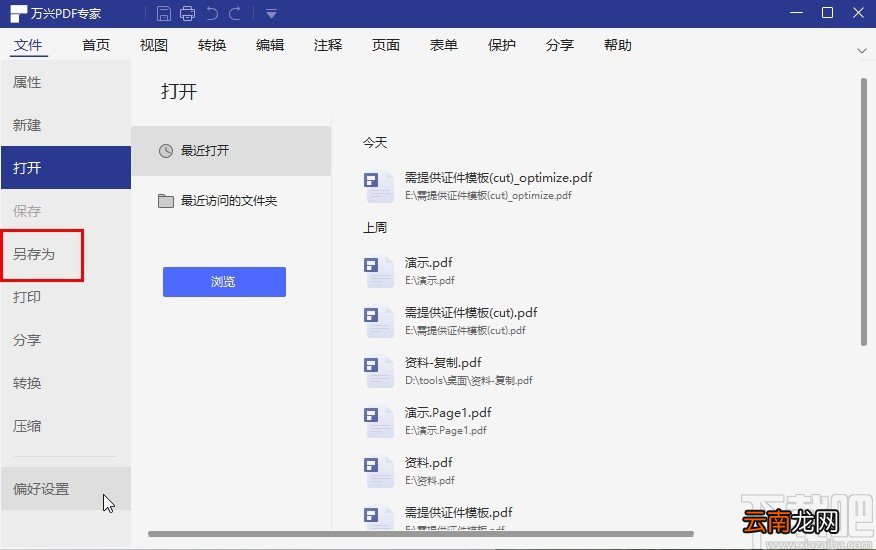
Task: Click file icon of 需提供证件模板(cut)_optimize.pdf
Action: point(379,186)
